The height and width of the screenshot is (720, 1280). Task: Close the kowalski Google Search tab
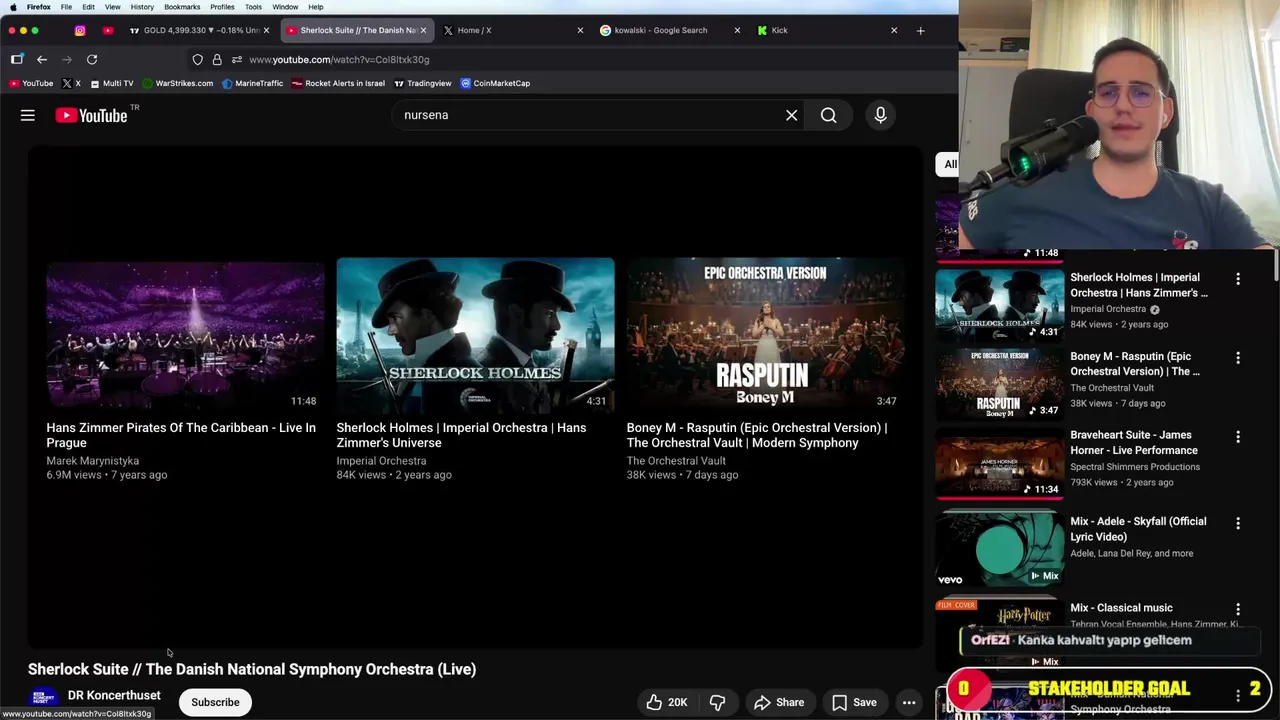click(x=737, y=30)
